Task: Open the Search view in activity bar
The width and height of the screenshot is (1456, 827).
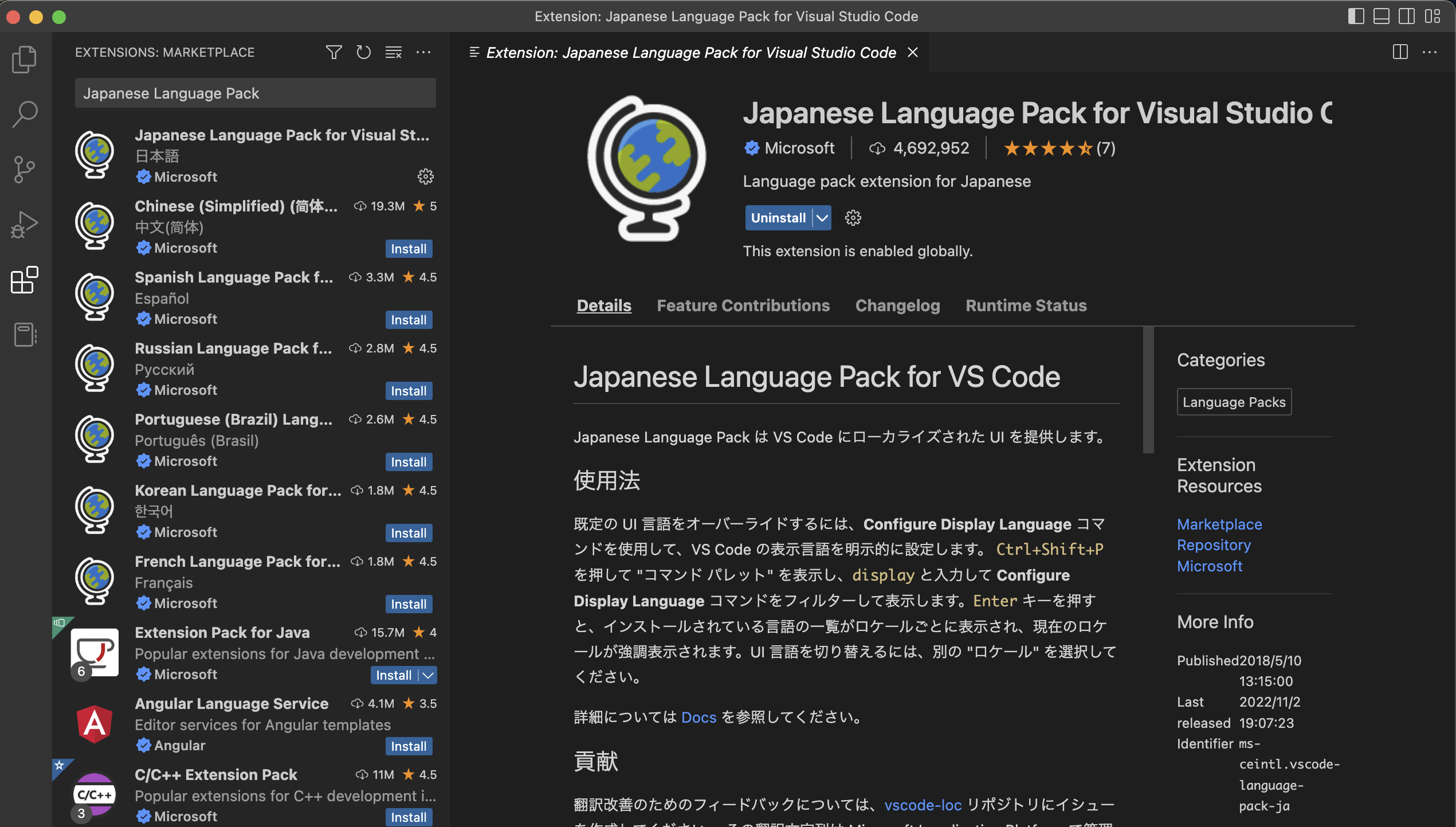Action: pyautogui.click(x=25, y=114)
